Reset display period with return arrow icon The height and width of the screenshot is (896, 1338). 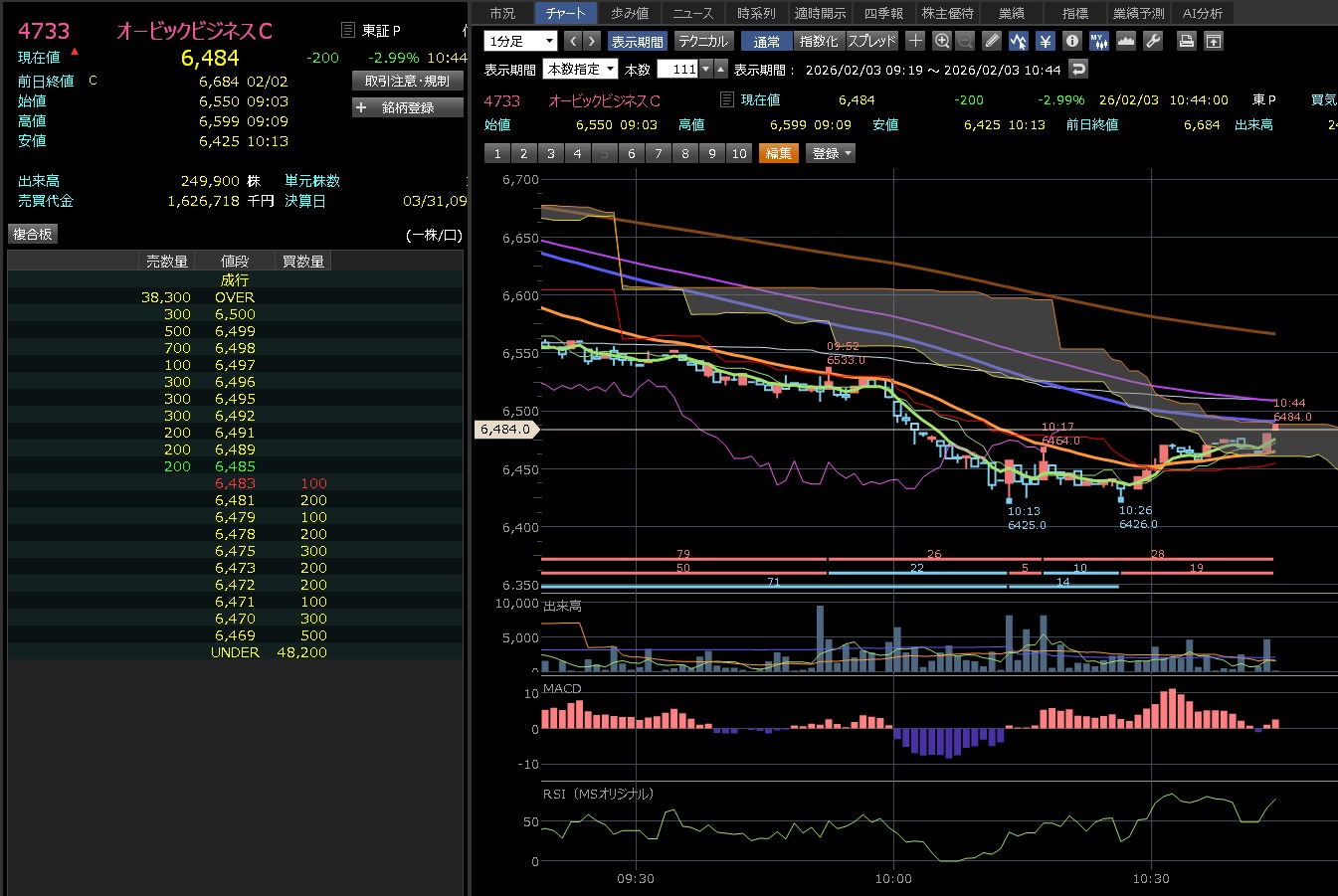(x=1077, y=69)
